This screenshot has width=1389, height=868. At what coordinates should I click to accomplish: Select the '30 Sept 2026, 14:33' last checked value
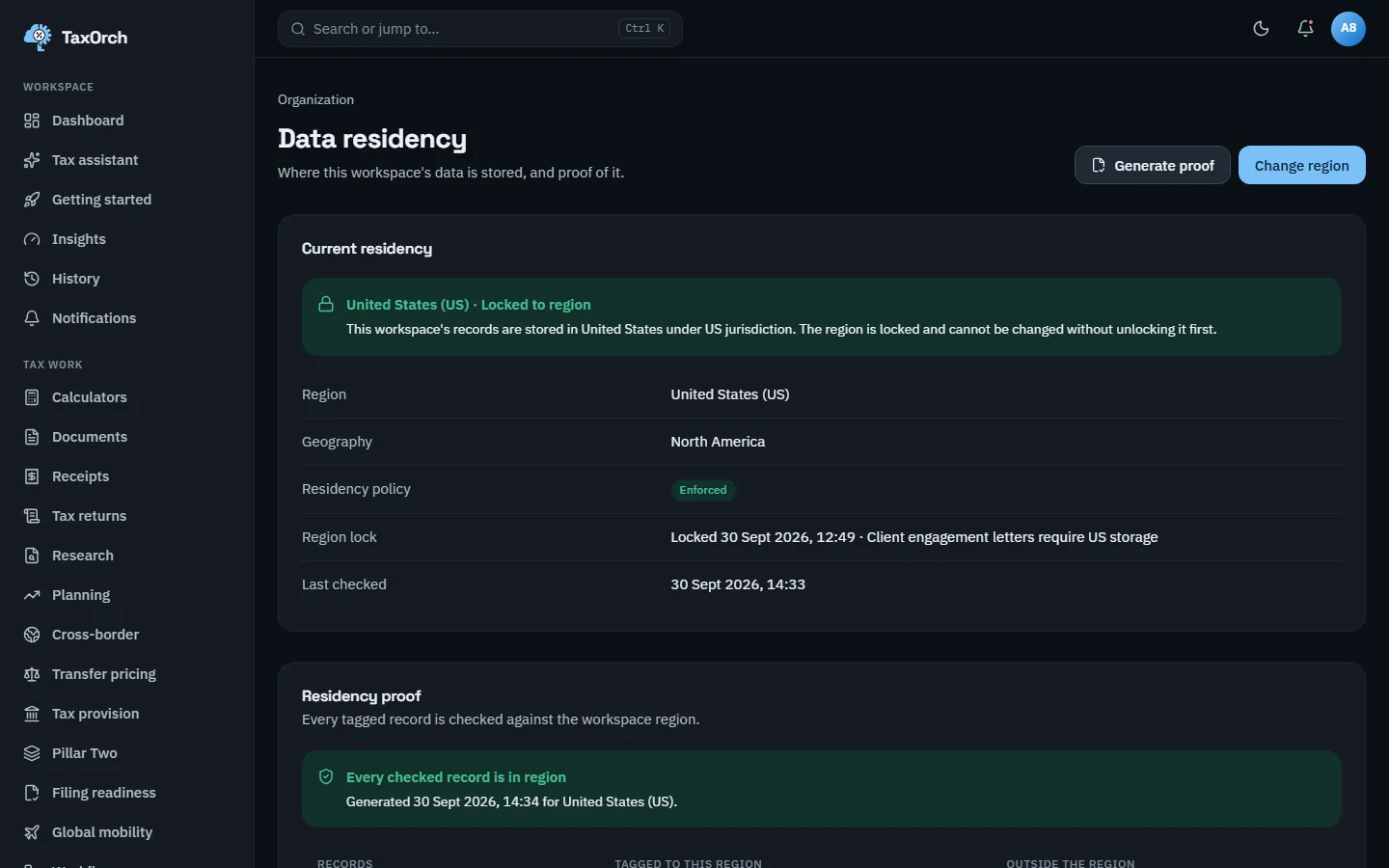click(738, 584)
